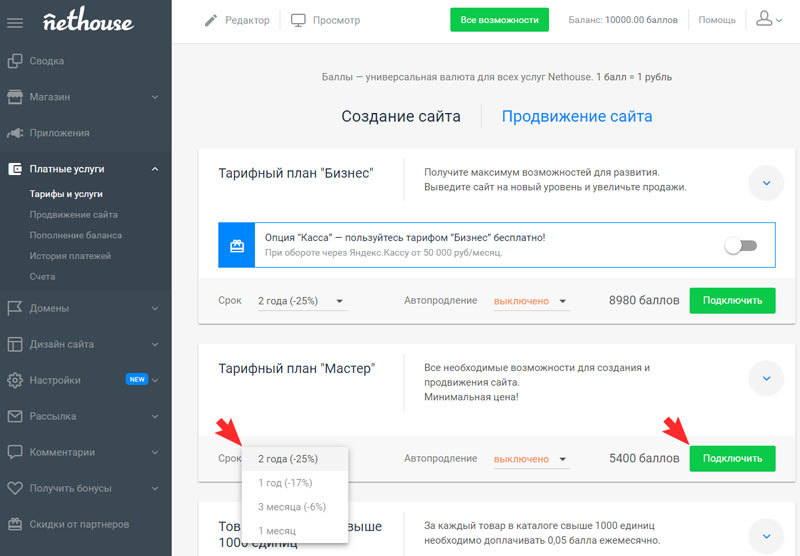Click the Nethouse logo

(88, 20)
